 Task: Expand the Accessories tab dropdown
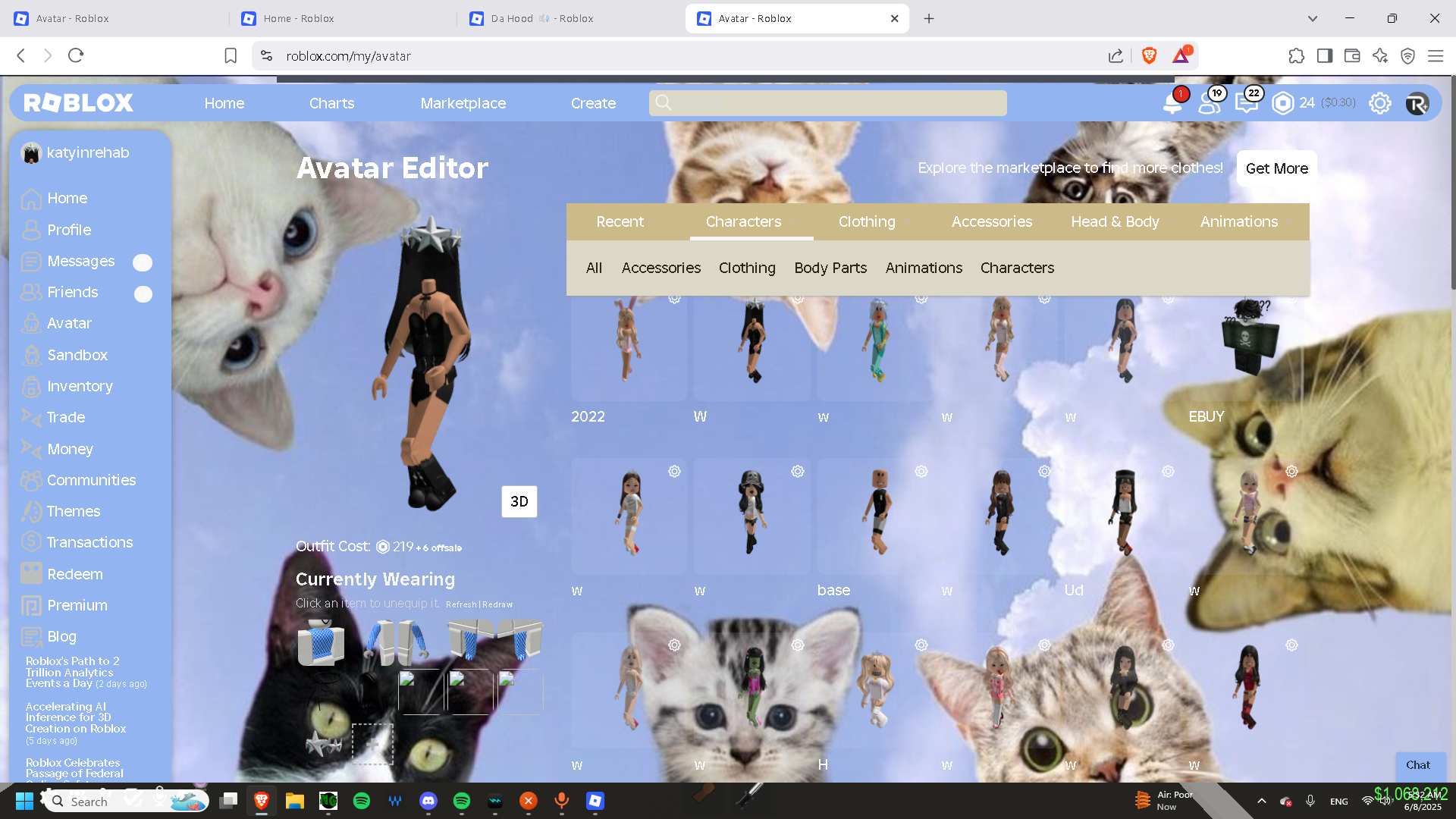pyautogui.click(x=1044, y=222)
